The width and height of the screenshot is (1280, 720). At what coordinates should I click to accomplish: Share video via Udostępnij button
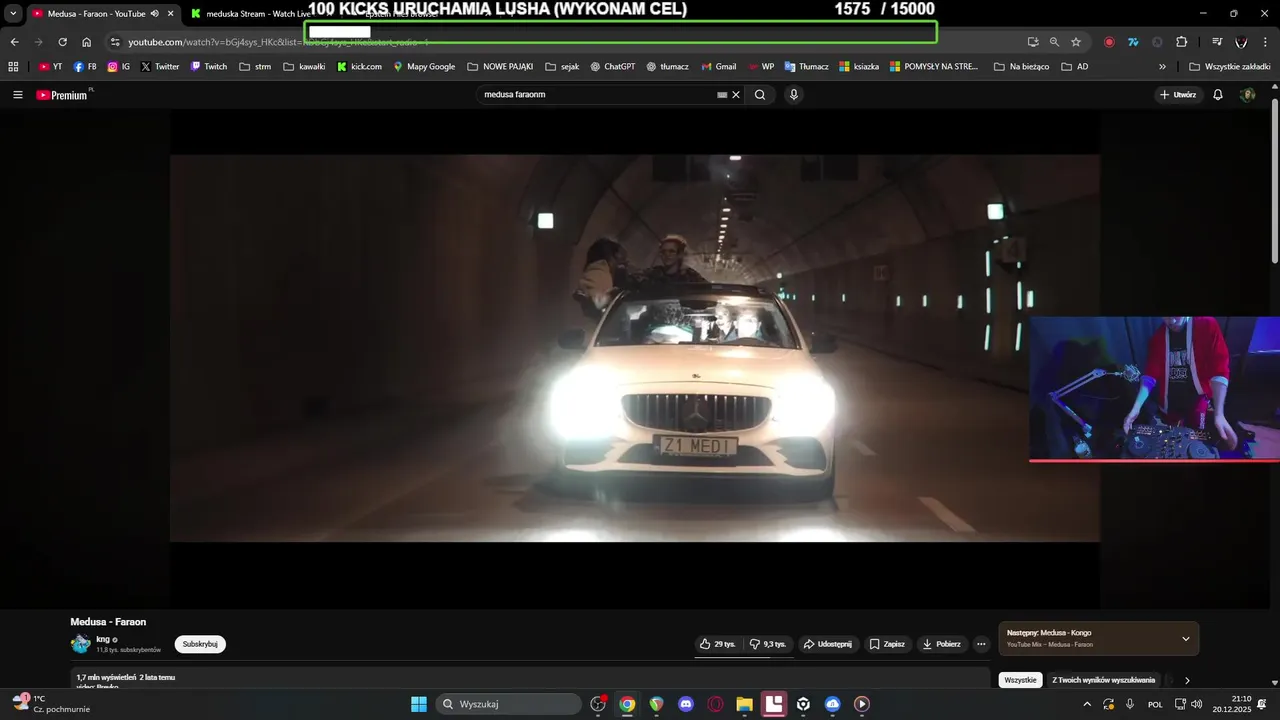[827, 644]
